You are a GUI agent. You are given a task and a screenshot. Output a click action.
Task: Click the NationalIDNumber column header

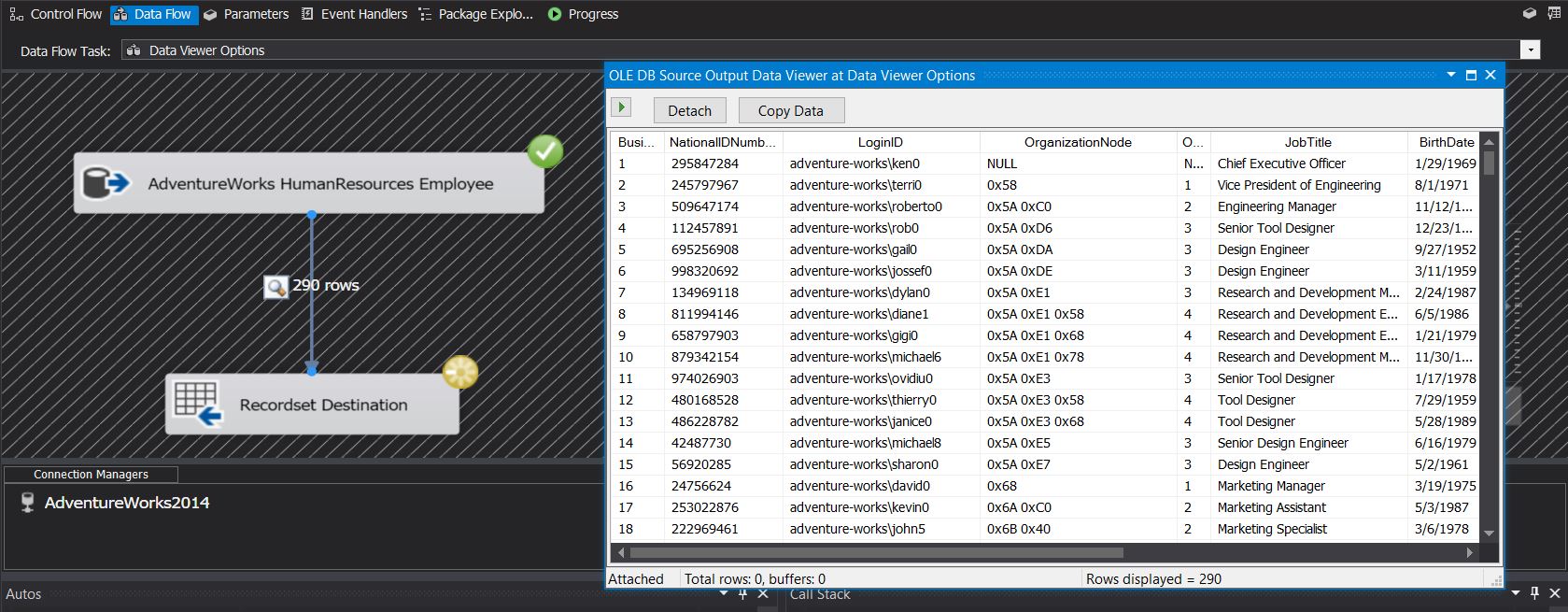pyautogui.click(x=723, y=142)
